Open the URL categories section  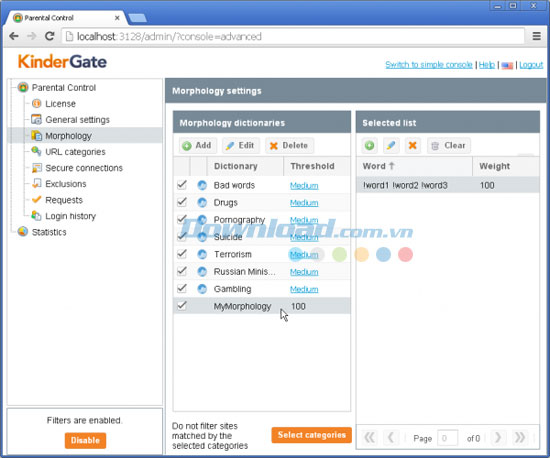click(75, 152)
